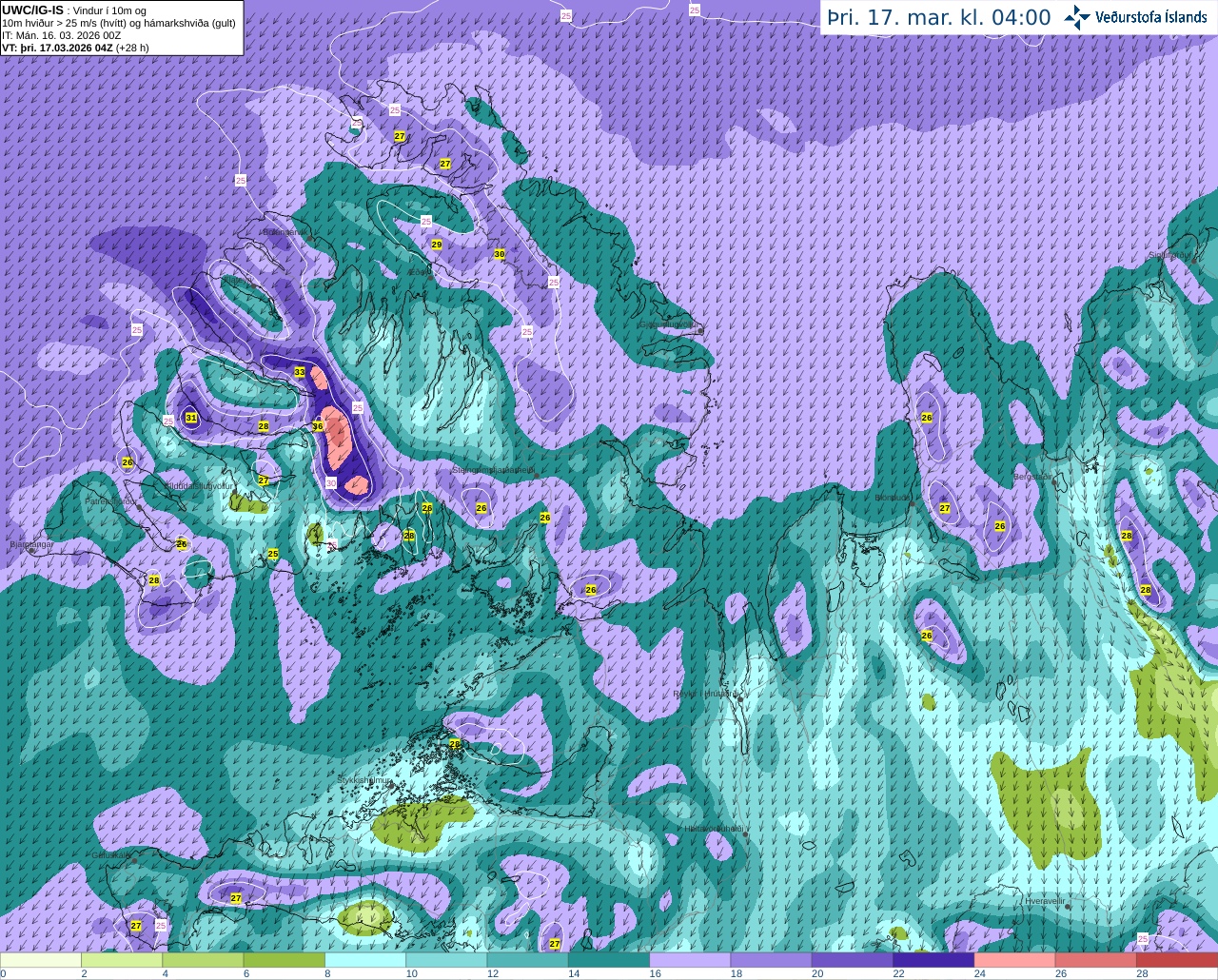The image size is (1218, 980).
Task: Click the yellow gust label 31
Action: pyautogui.click(x=191, y=418)
